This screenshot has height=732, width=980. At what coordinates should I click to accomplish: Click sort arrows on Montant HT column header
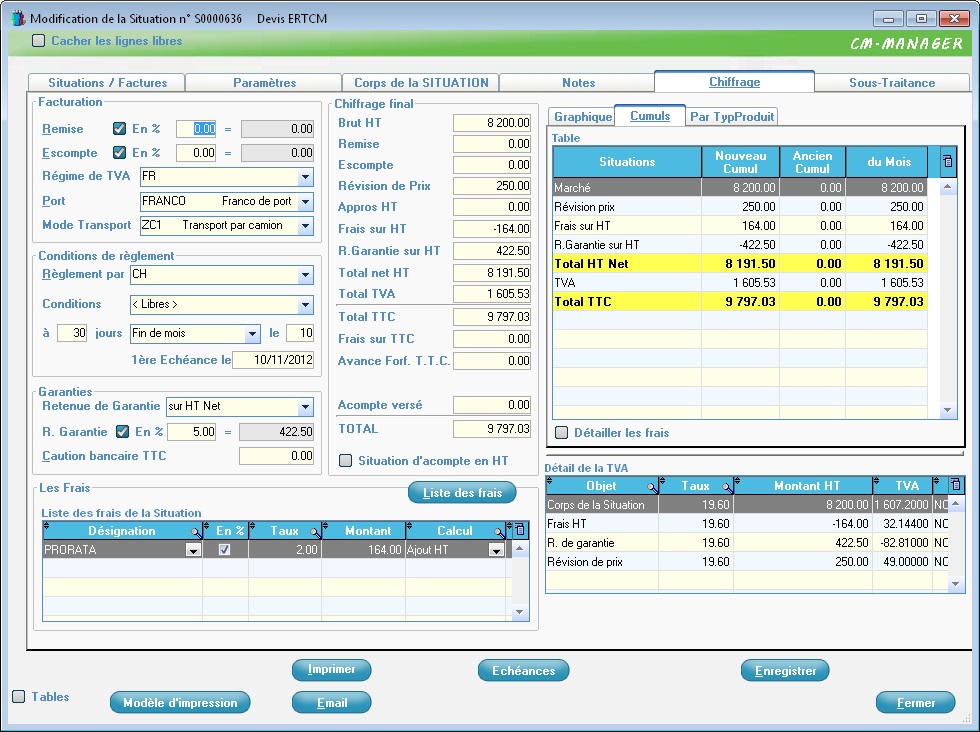(738, 481)
